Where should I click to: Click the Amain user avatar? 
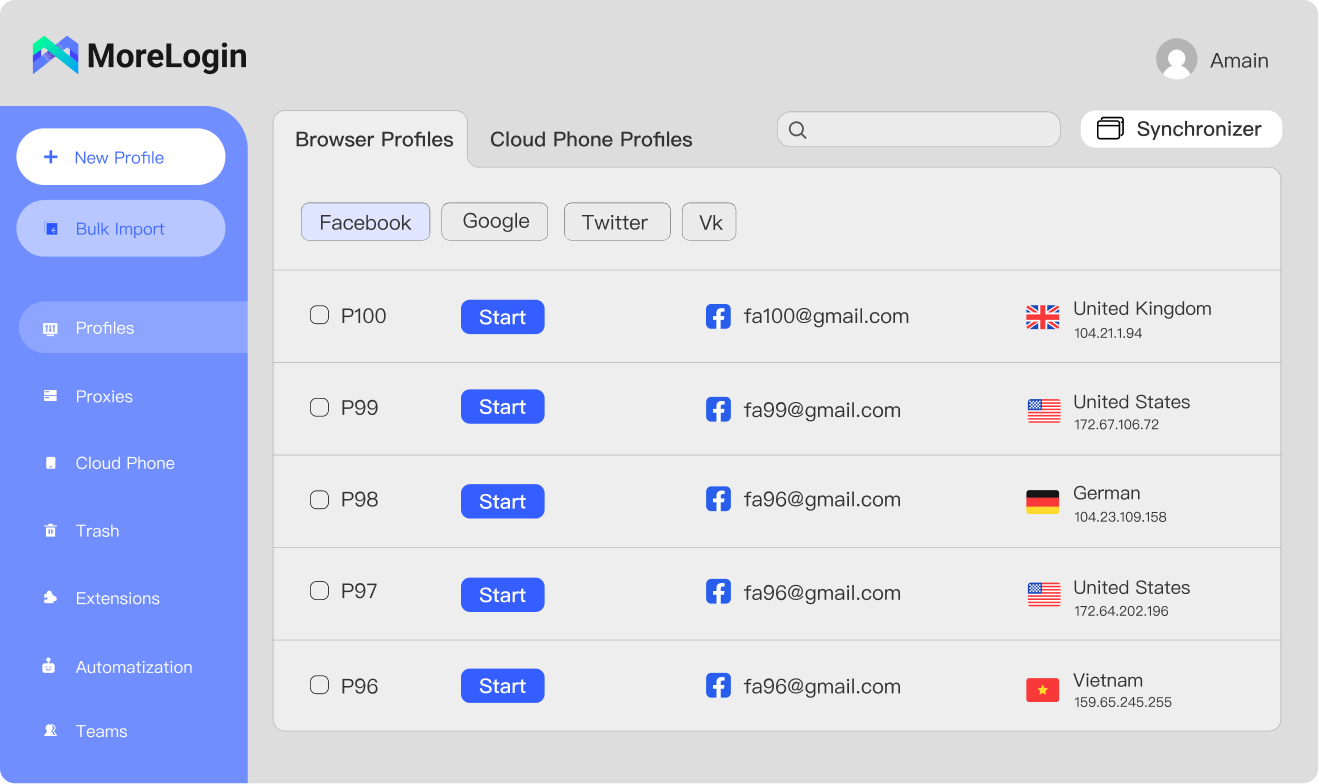(1176, 59)
